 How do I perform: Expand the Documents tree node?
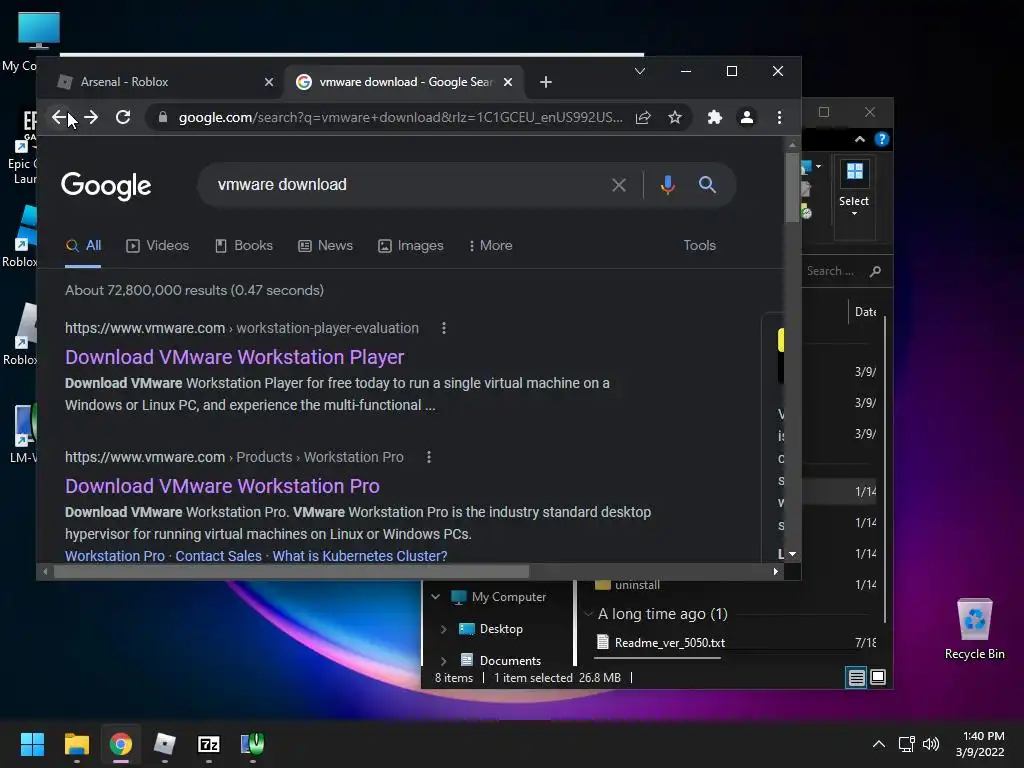click(x=443, y=660)
